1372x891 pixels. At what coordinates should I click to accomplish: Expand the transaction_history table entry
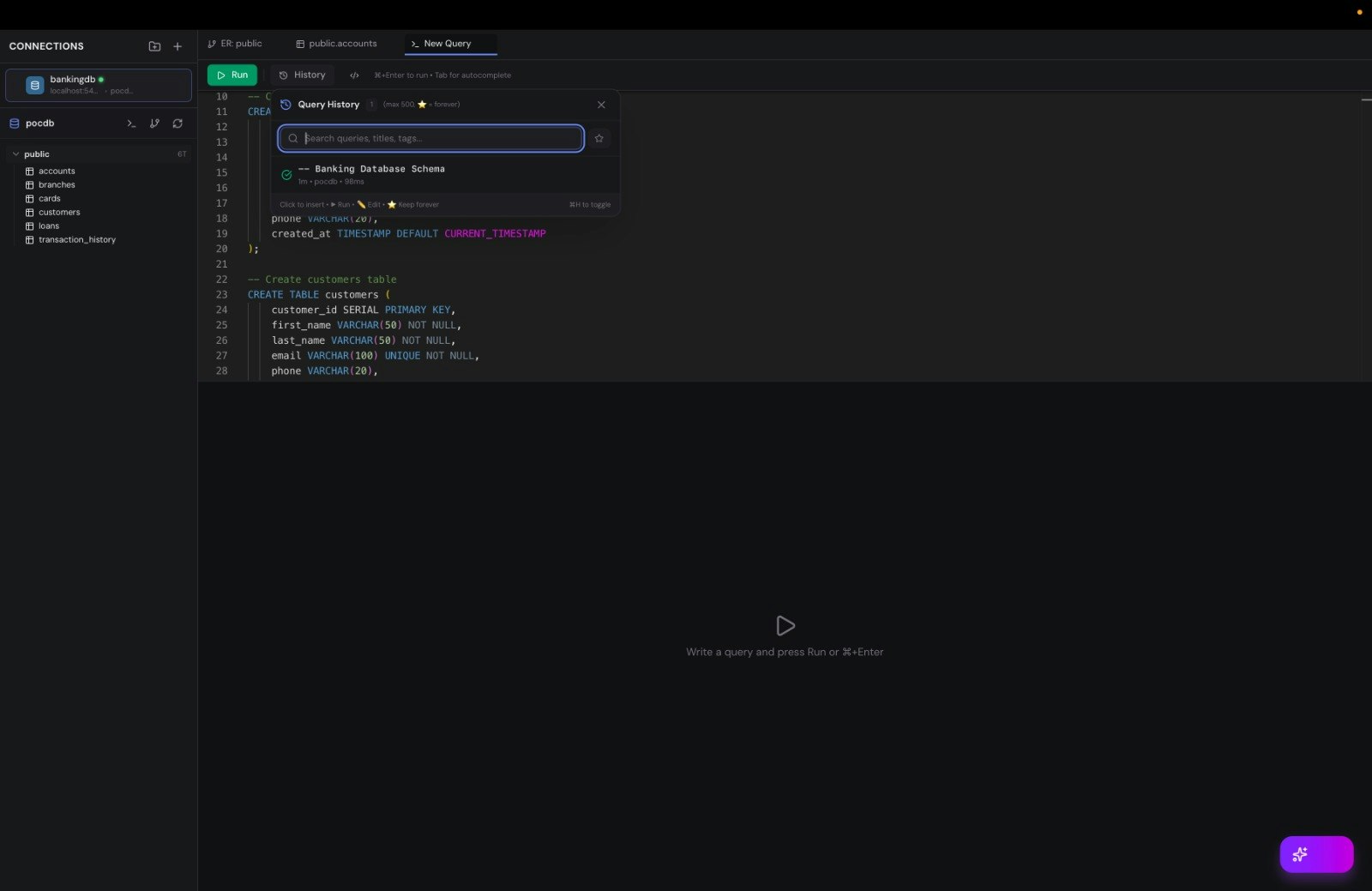(76, 239)
